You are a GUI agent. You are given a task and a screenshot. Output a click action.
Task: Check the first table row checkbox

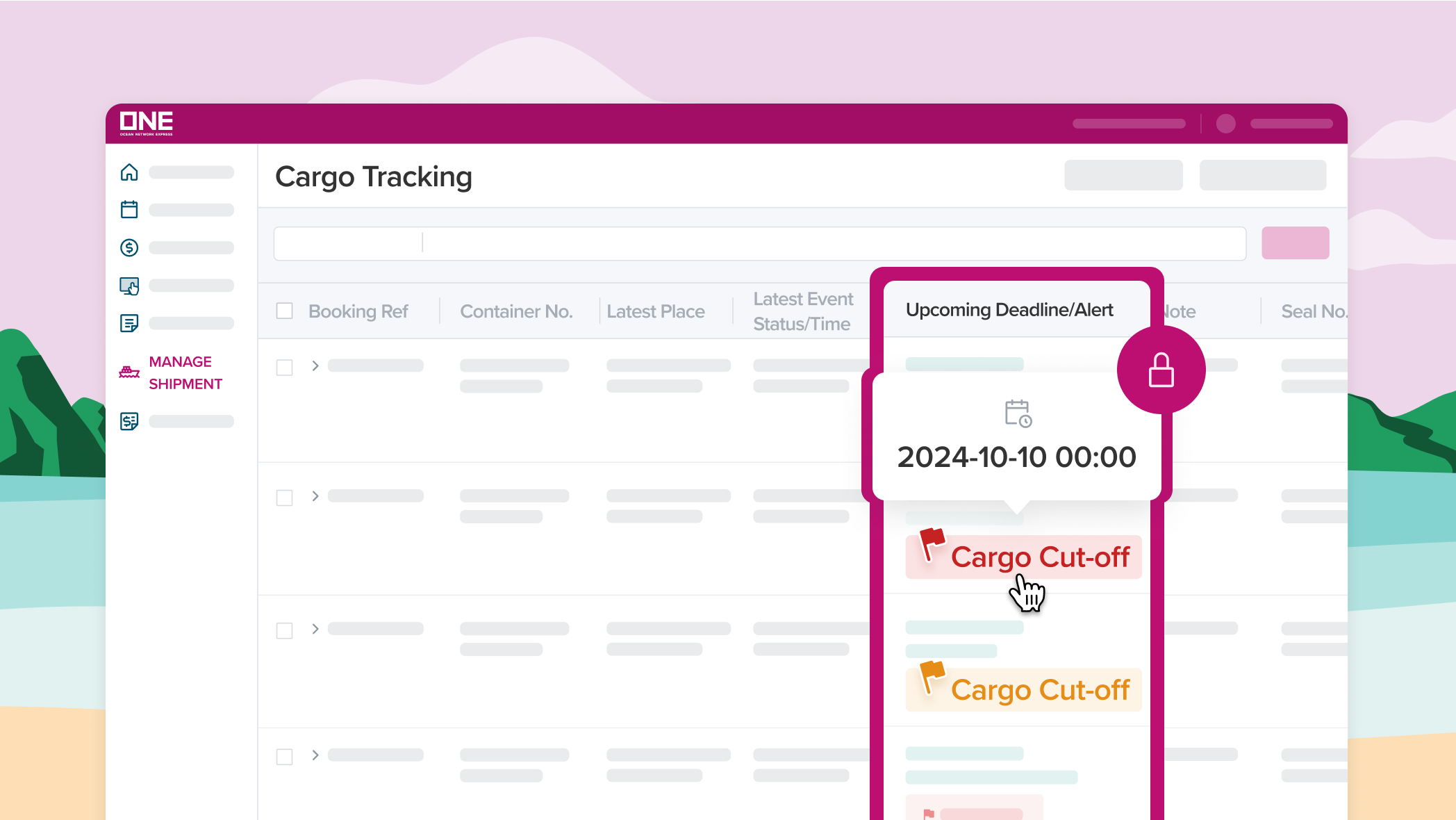(284, 367)
